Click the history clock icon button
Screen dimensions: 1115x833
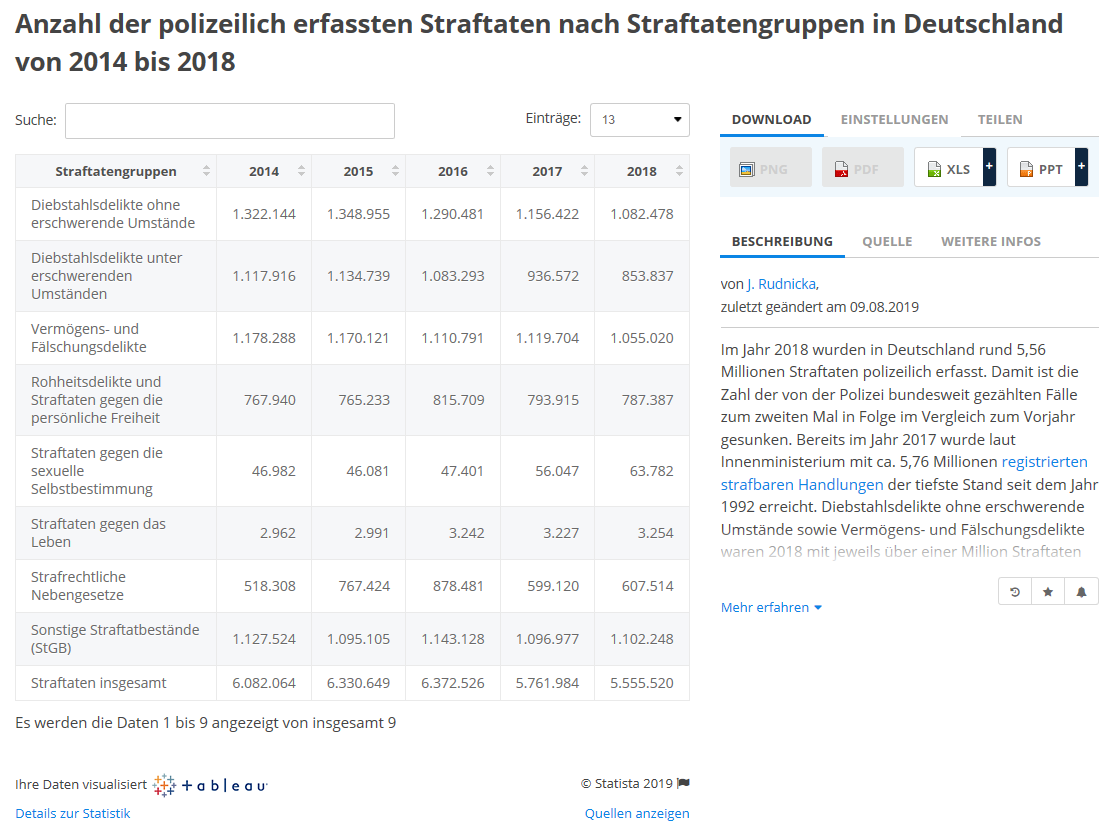[1015, 592]
